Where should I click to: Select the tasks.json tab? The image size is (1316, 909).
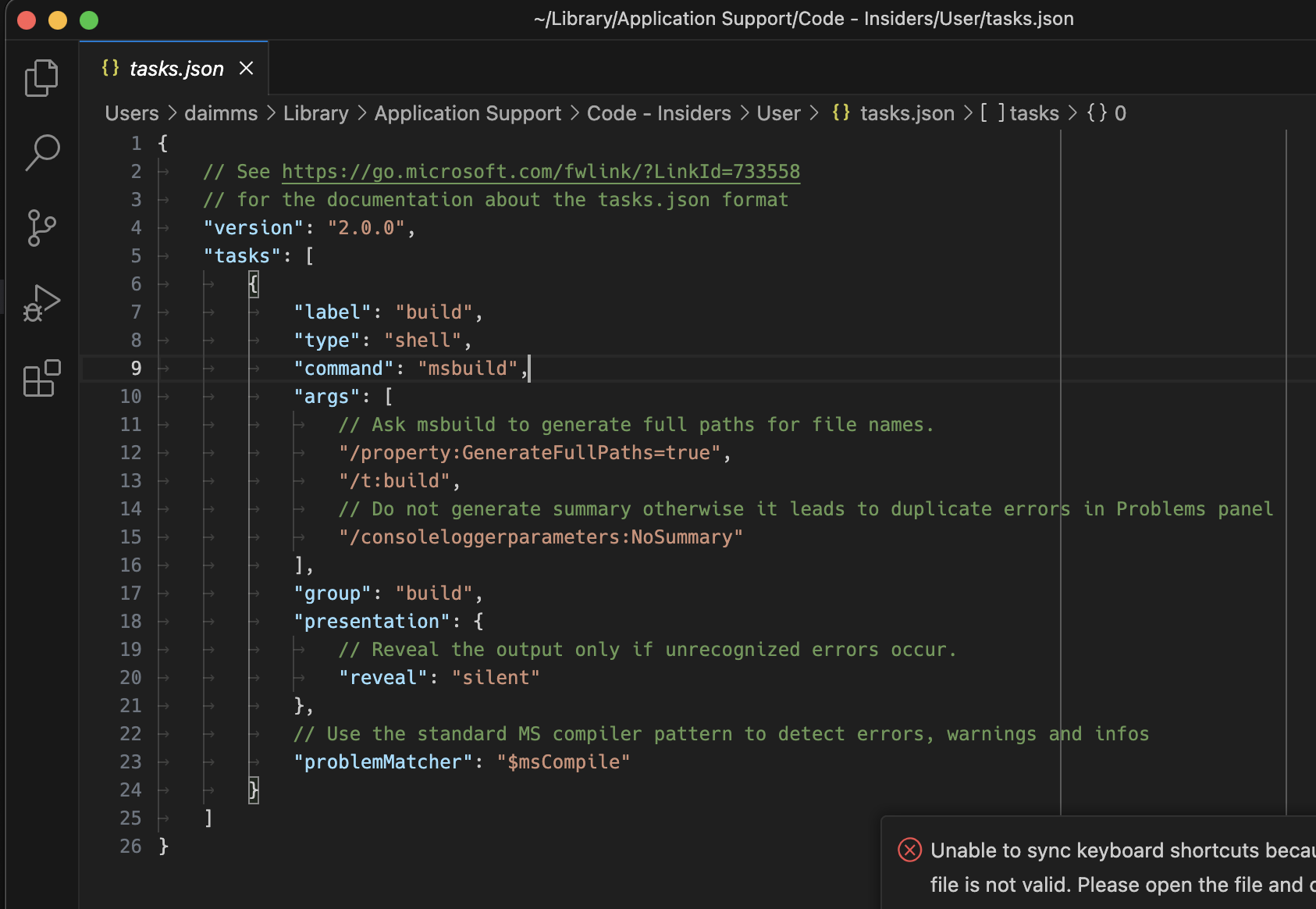[x=176, y=69]
